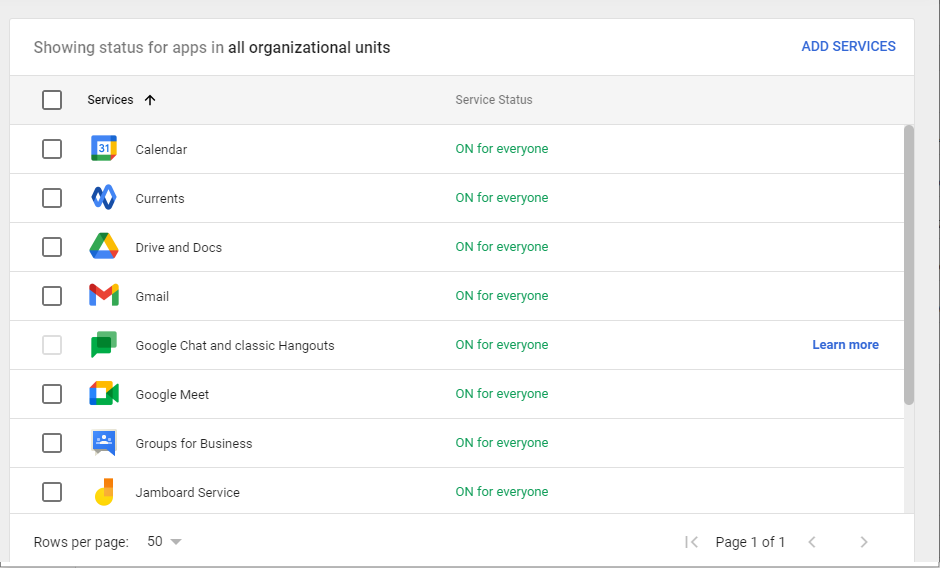The width and height of the screenshot is (940, 568).
Task: Open the Learn more link
Action: coord(845,345)
